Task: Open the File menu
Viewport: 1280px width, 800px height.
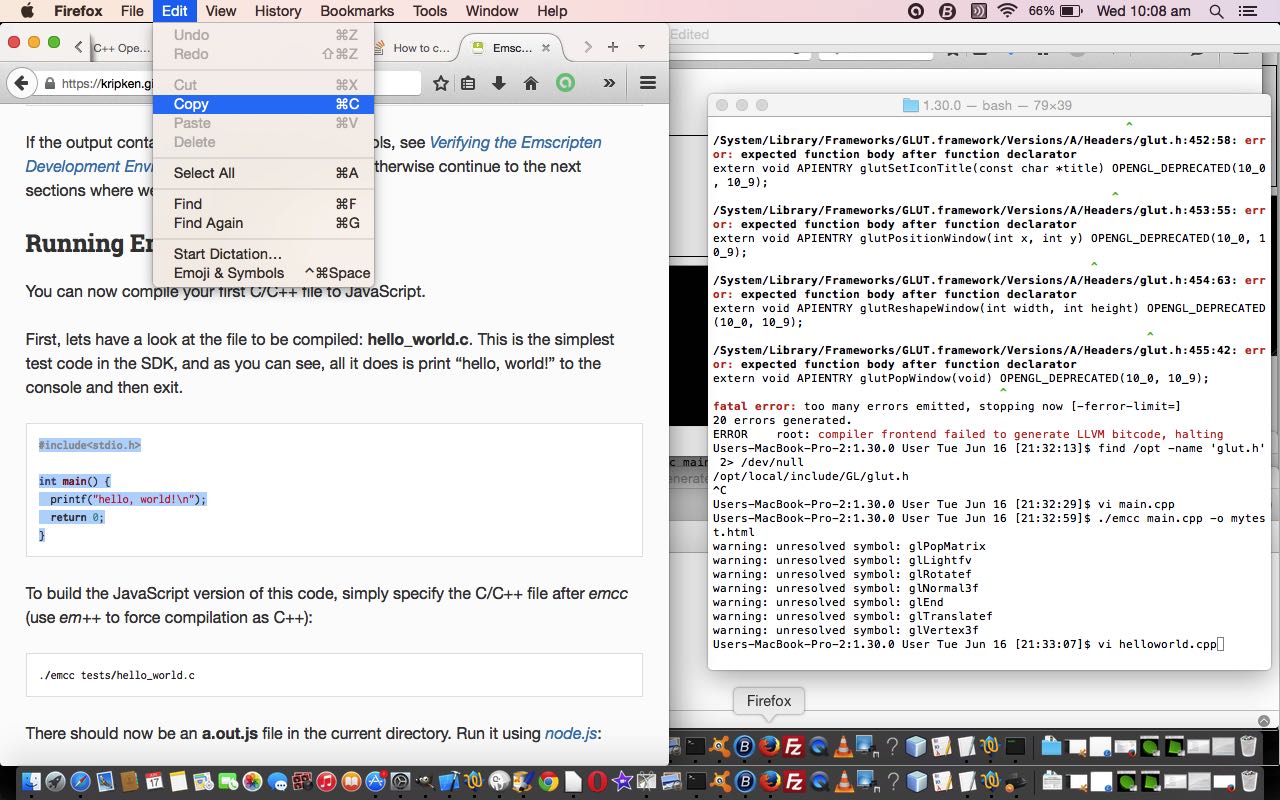Action: coord(132,11)
